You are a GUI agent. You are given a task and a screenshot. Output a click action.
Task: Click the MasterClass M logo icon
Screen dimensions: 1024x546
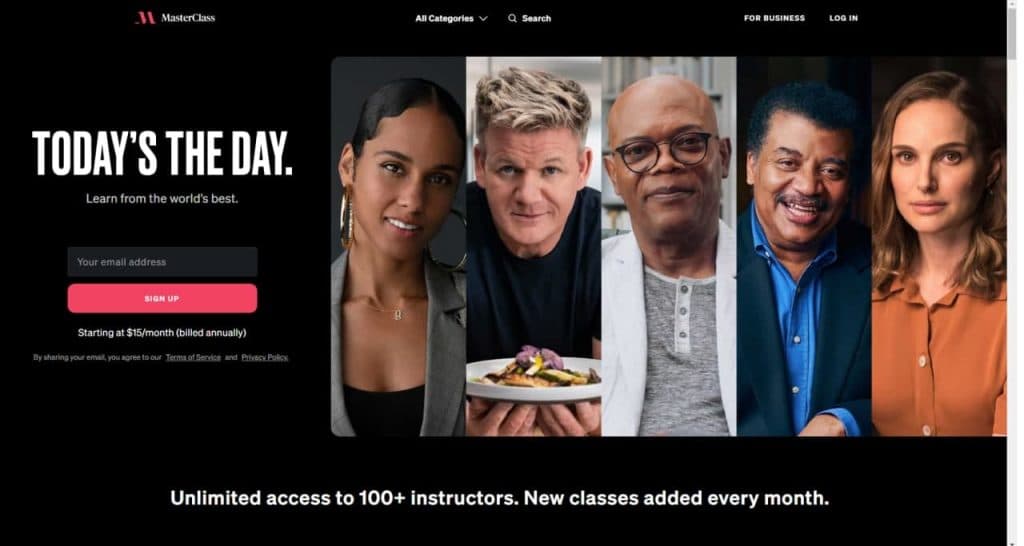coord(144,18)
